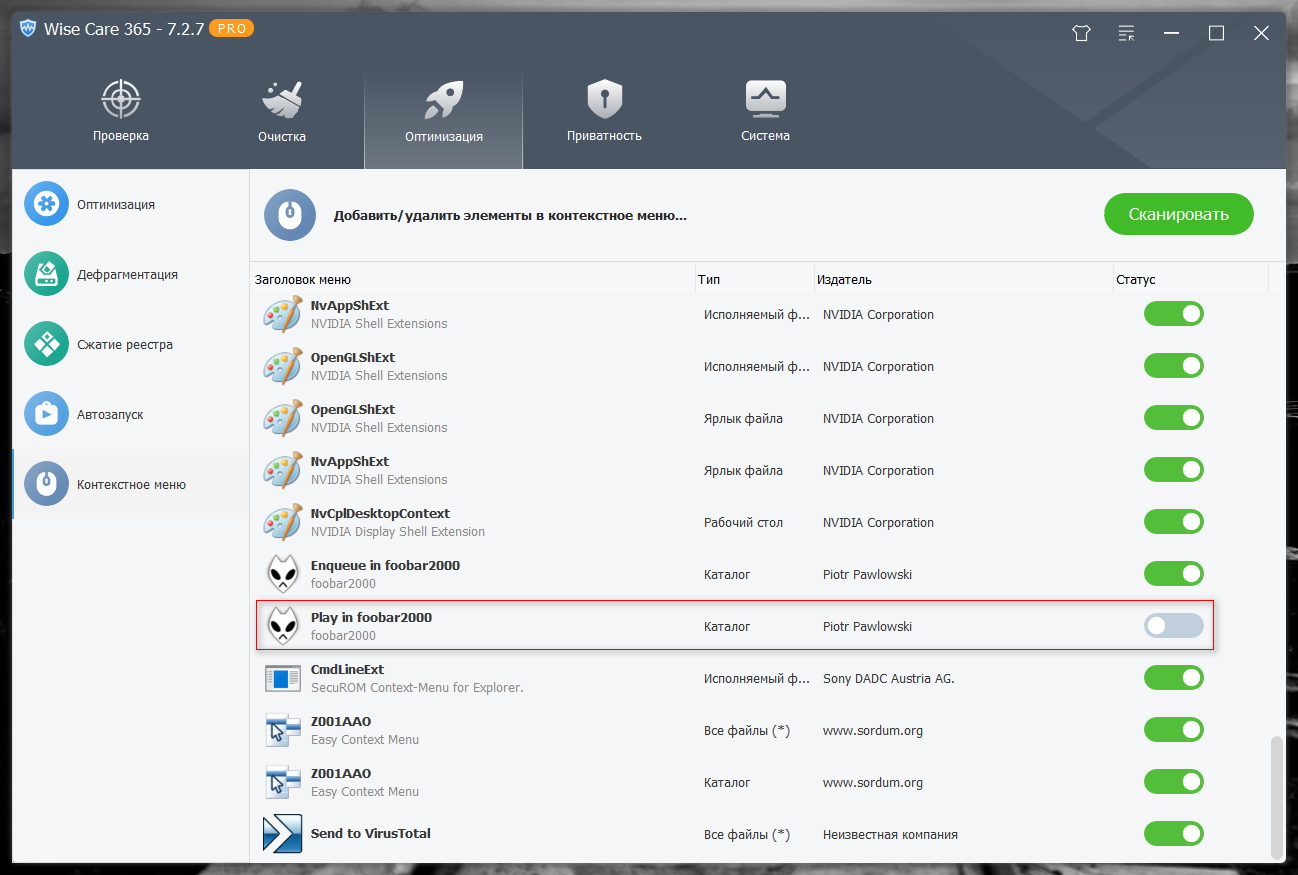Screen dimensions: 1298x875
Task: Toggle OpenGLShExt Исполняемый ф... status switch
Action: click(x=1174, y=366)
